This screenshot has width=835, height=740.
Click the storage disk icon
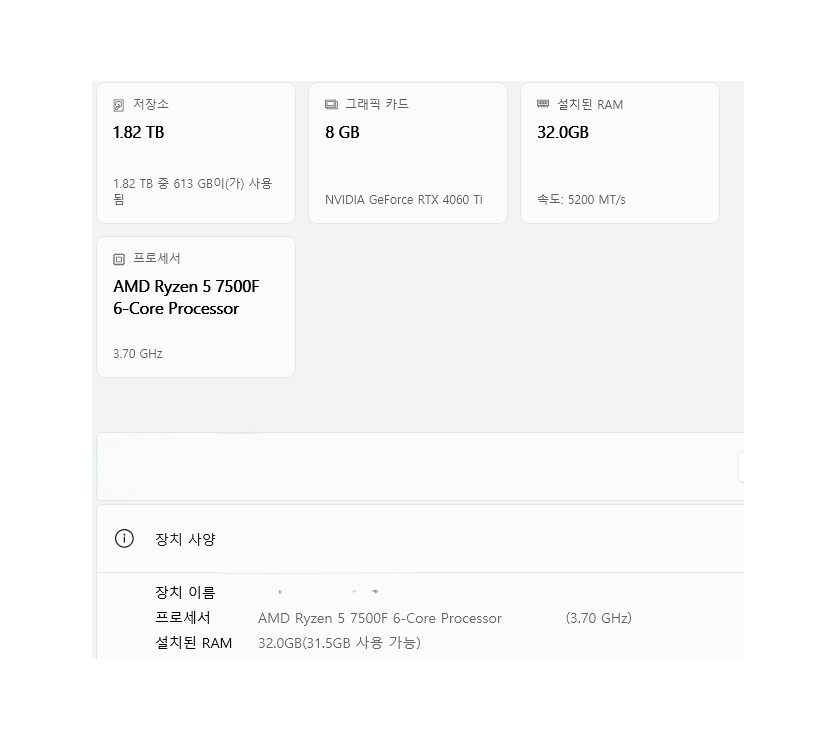[x=119, y=105]
